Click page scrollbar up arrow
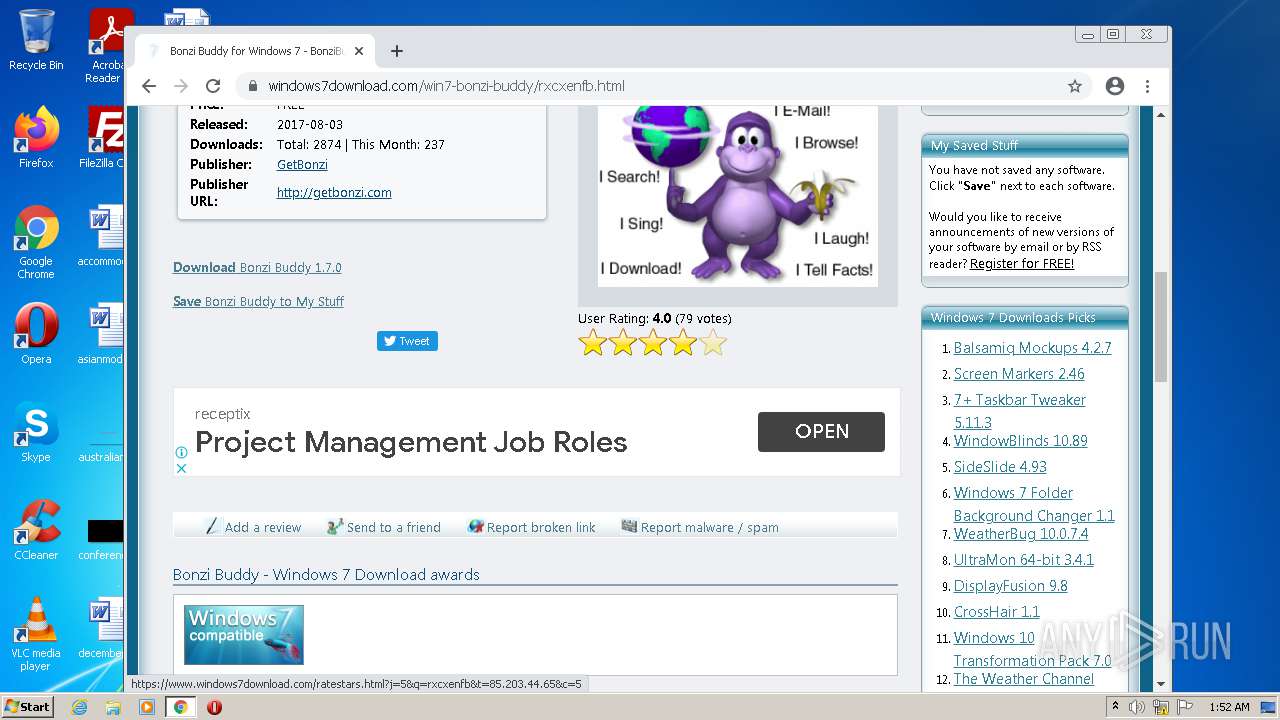The height and width of the screenshot is (720, 1280). pos(1161,115)
